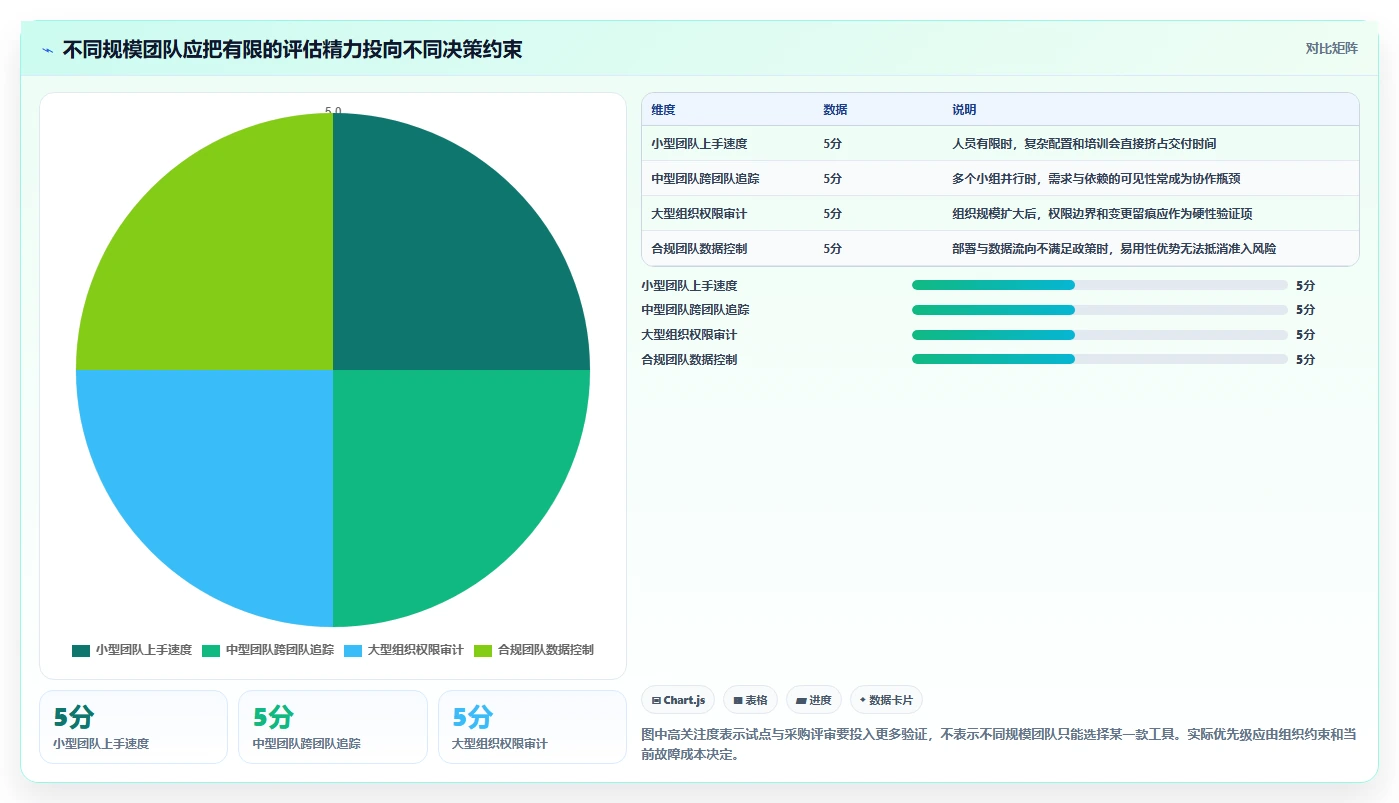Click the 进度 tag chip
This screenshot has height=803, width=1399.
click(x=814, y=700)
